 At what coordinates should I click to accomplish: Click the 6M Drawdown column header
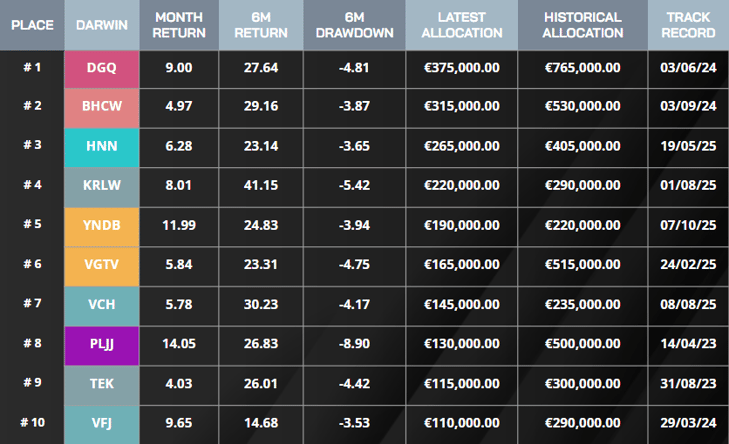point(354,25)
